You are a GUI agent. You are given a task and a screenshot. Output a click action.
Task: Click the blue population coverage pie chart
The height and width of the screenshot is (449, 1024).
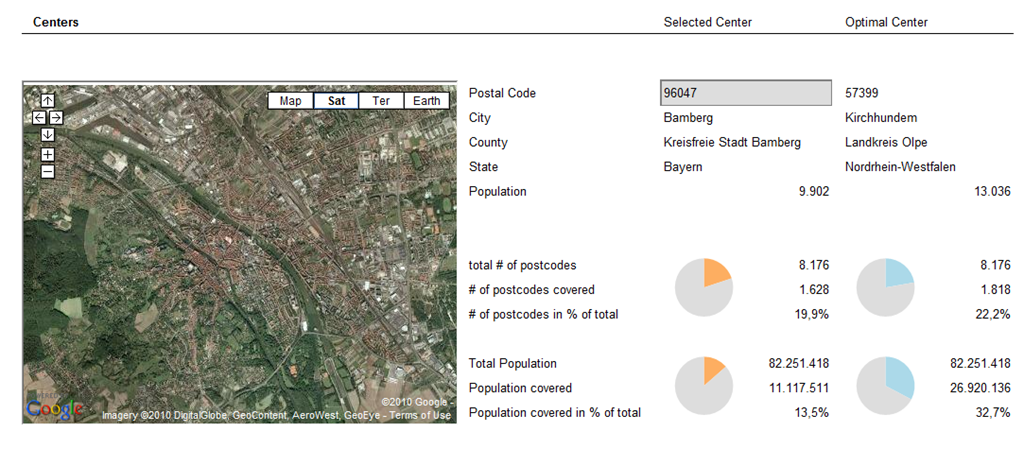pyautogui.click(x=886, y=386)
